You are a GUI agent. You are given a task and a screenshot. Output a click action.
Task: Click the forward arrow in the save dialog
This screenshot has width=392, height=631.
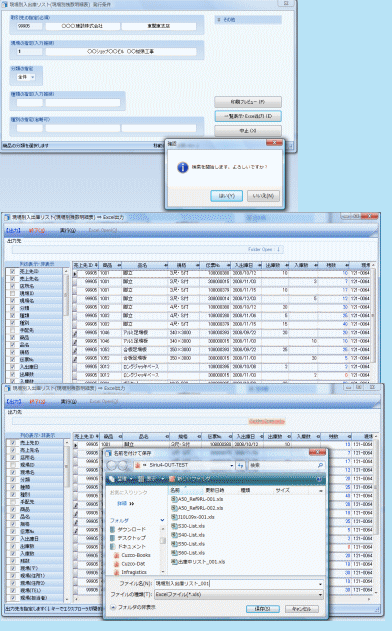(122, 465)
